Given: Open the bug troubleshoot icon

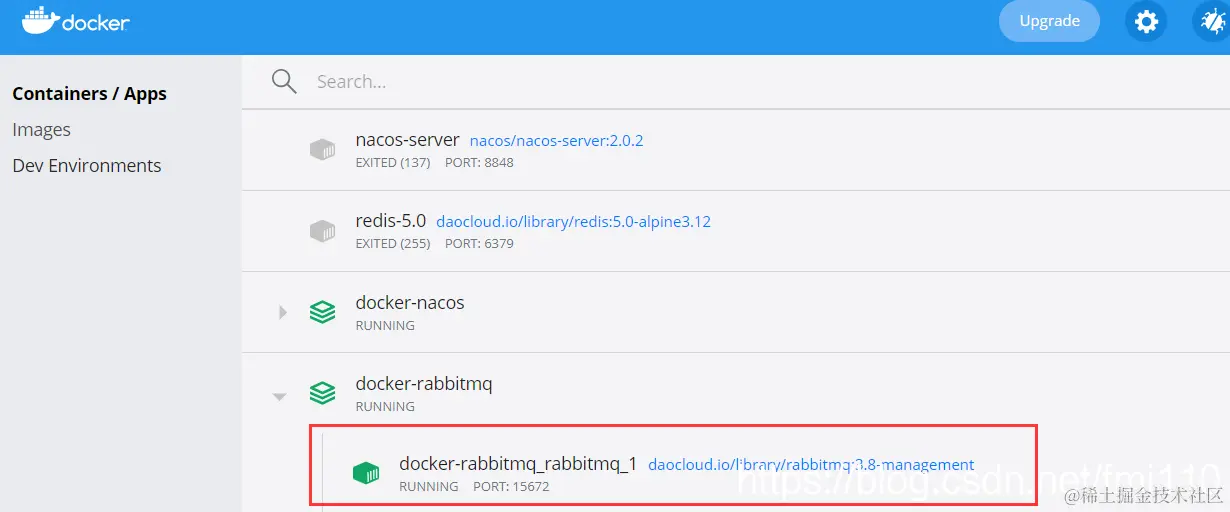Looking at the screenshot, I should [x=1212, y=21].
